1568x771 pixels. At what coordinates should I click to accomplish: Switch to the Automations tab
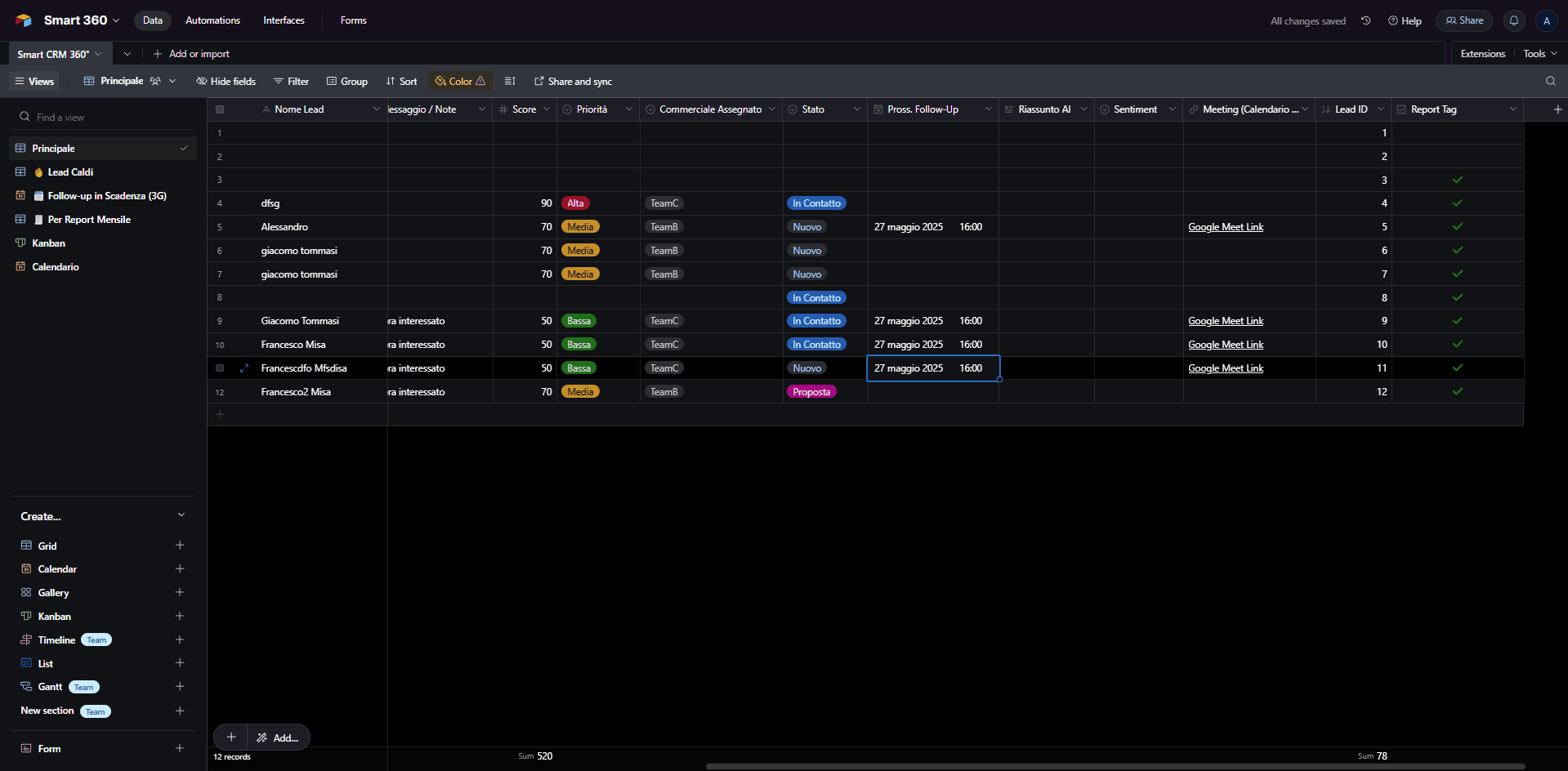(212, 20)
